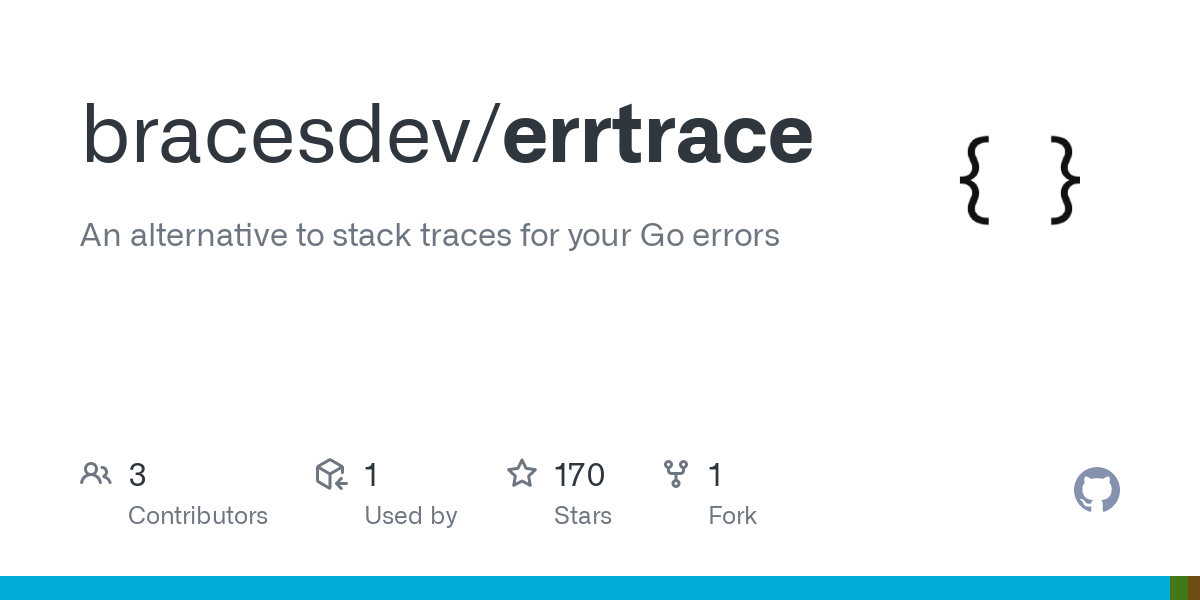Screen dimensions: 1200x600
Task: Select the Used by label
Action: tap(411, 516)
